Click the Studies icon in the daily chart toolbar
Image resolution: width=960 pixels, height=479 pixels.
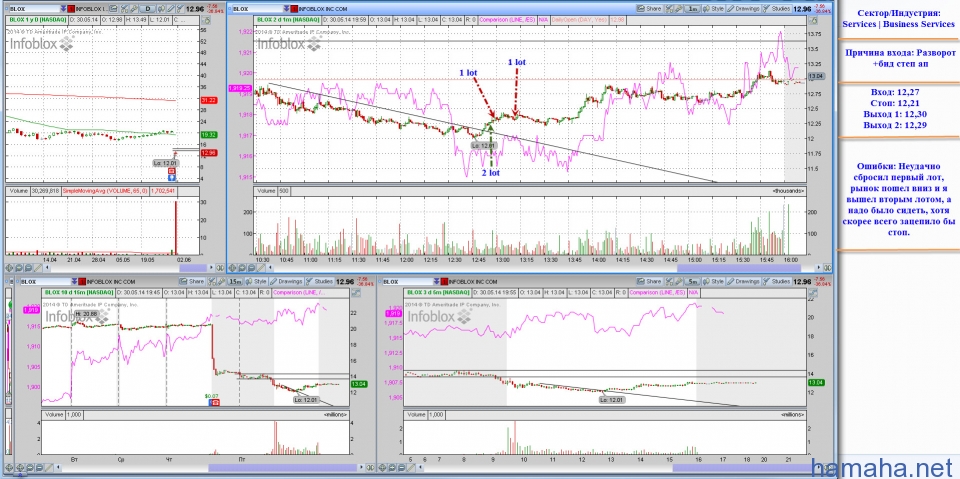(x=180, y=9)
